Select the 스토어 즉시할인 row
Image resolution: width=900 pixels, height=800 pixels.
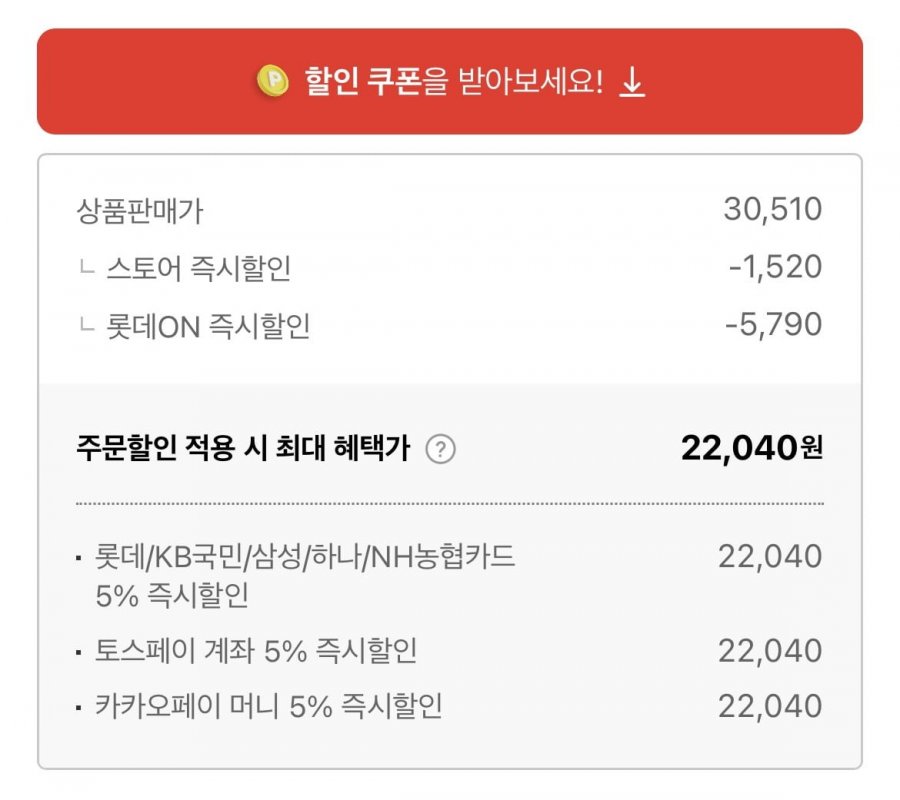[449, 267]
